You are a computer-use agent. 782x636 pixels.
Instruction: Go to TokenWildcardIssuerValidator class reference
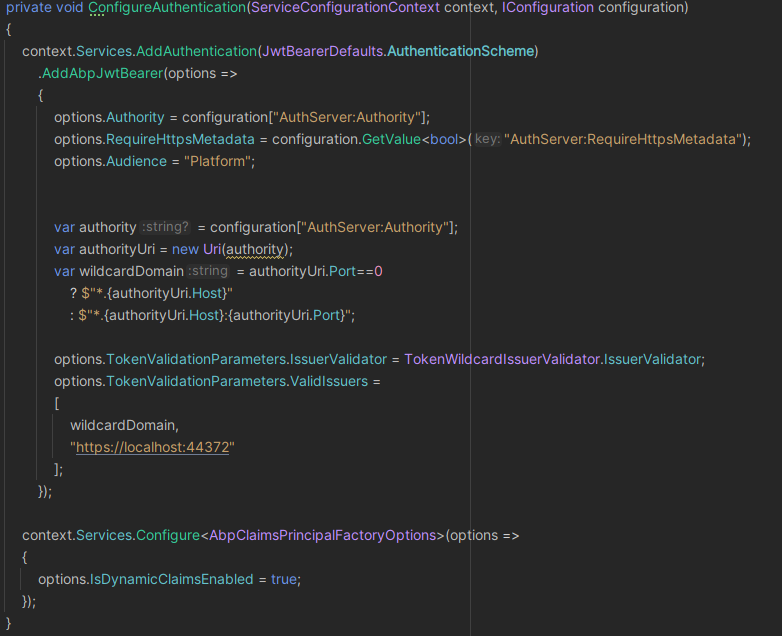tap(501, 359)
